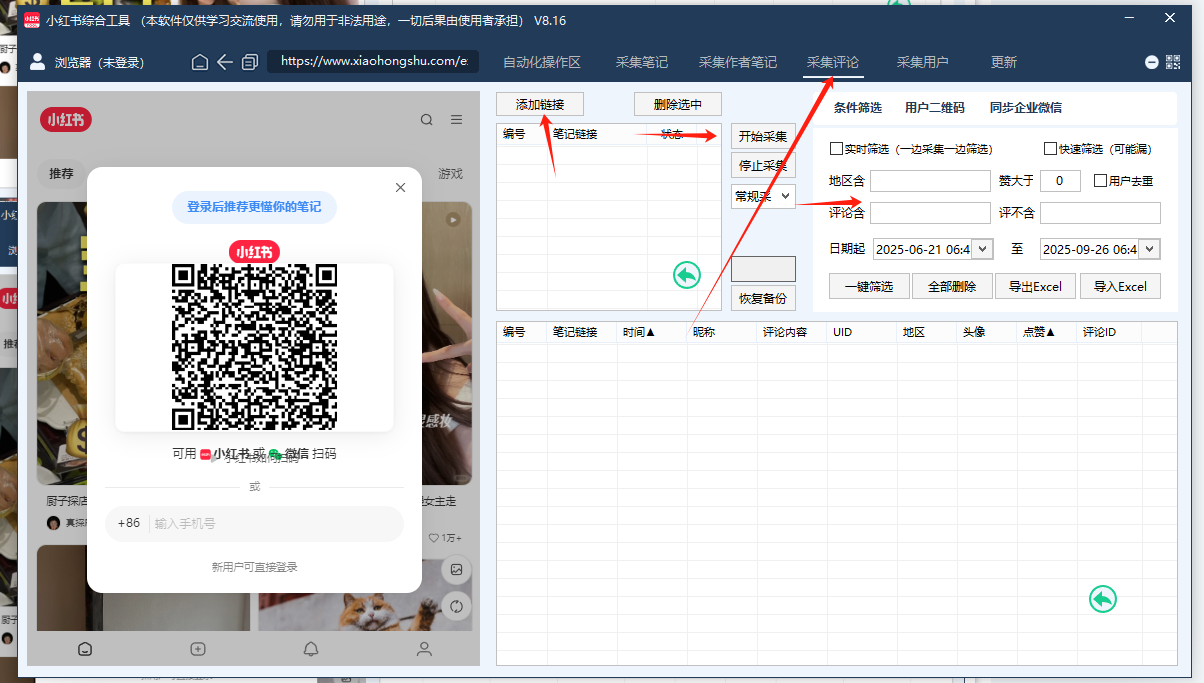Viewport: 1204px width, 683px height.
Task: Go to the 采集作者笔记 tab
Action: [738, 62]
